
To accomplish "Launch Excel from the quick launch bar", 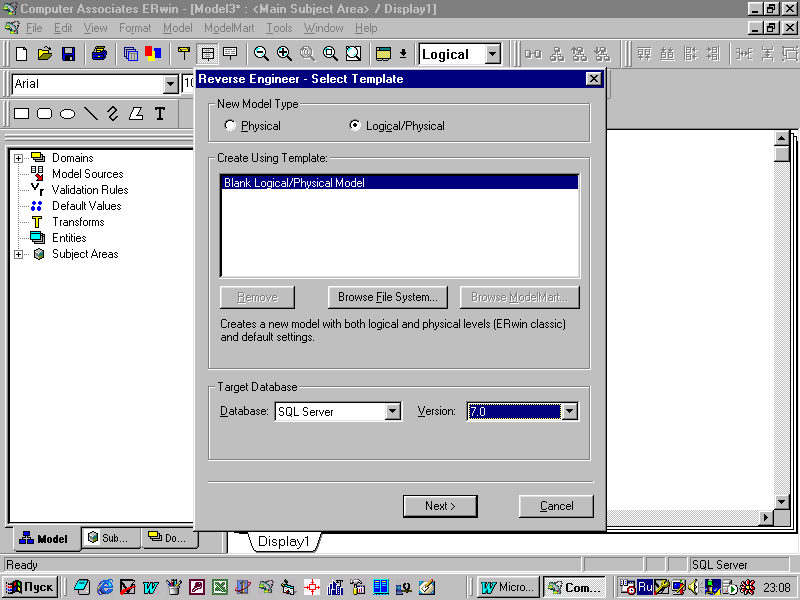I will point(220,587).
